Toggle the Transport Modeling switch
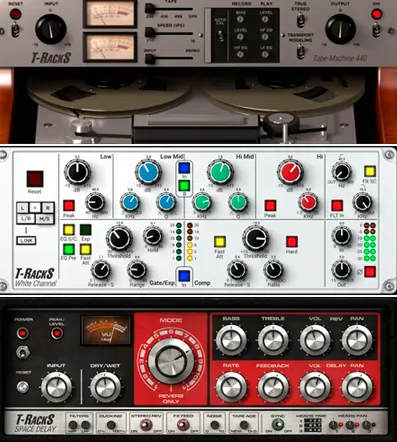Screen dimensions: 397x442 [301, 51]
